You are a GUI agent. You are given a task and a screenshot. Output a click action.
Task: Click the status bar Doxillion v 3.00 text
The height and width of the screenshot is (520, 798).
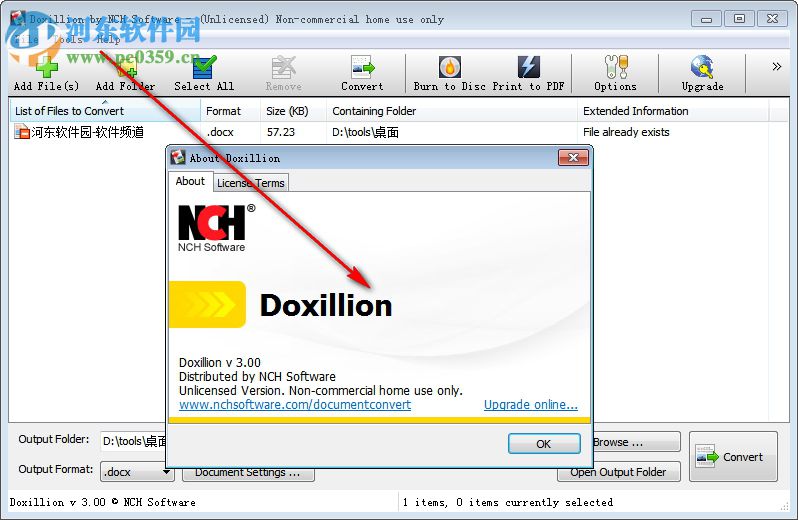[x=102, y=502]
